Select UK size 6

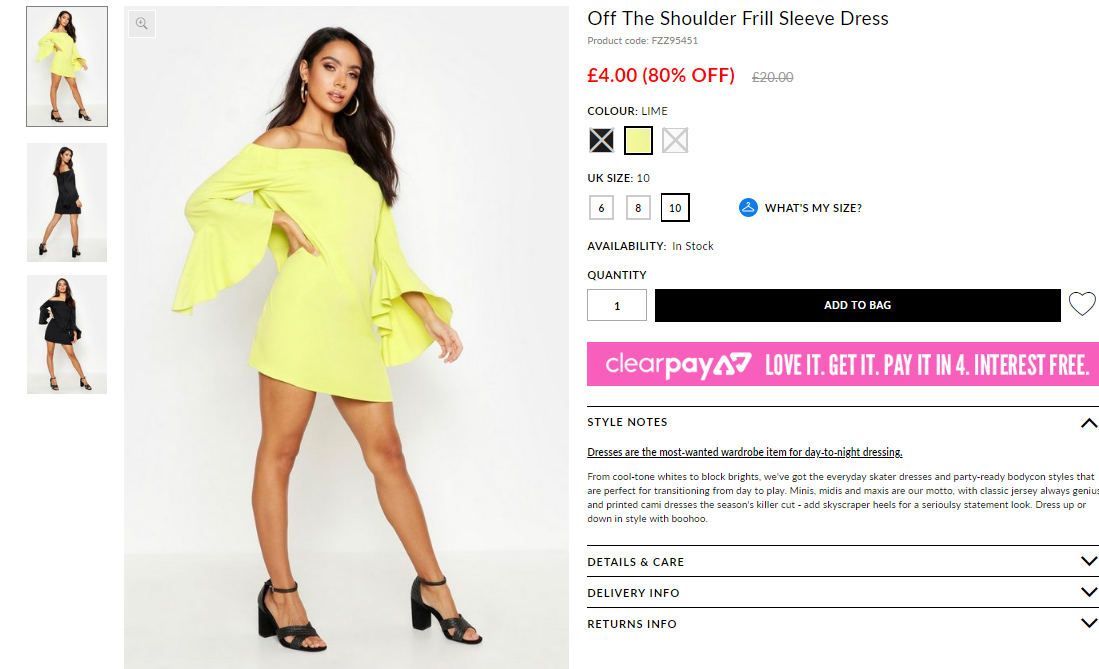(601, 208)
